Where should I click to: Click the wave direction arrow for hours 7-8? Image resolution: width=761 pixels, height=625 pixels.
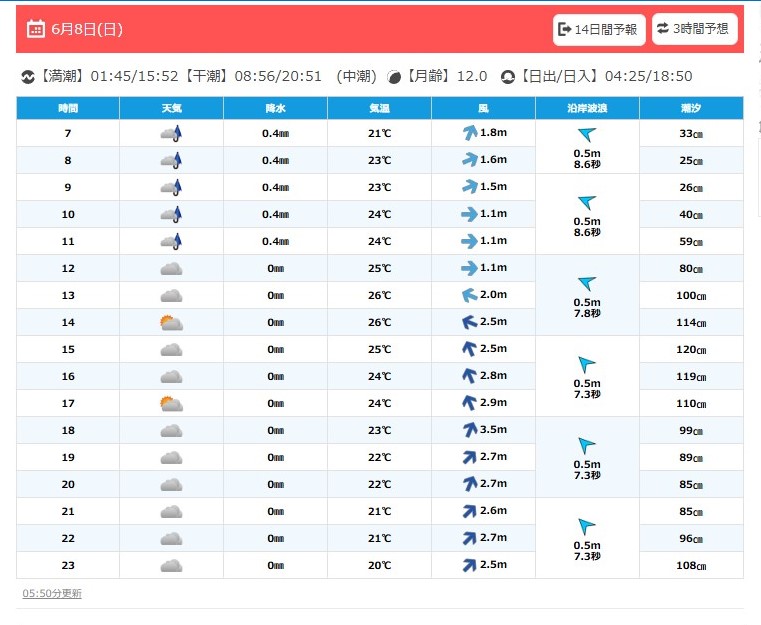587,134
